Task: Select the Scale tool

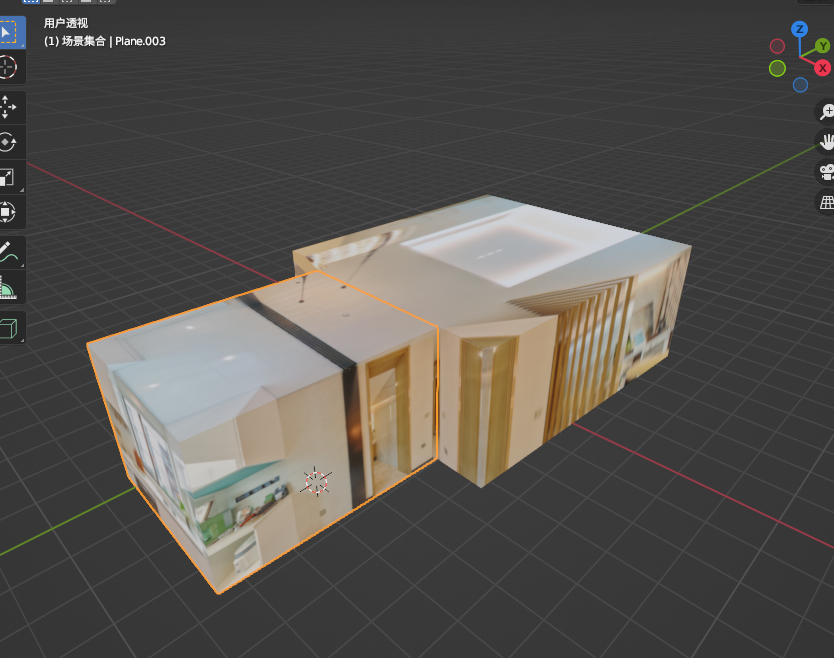Action: 8,177
